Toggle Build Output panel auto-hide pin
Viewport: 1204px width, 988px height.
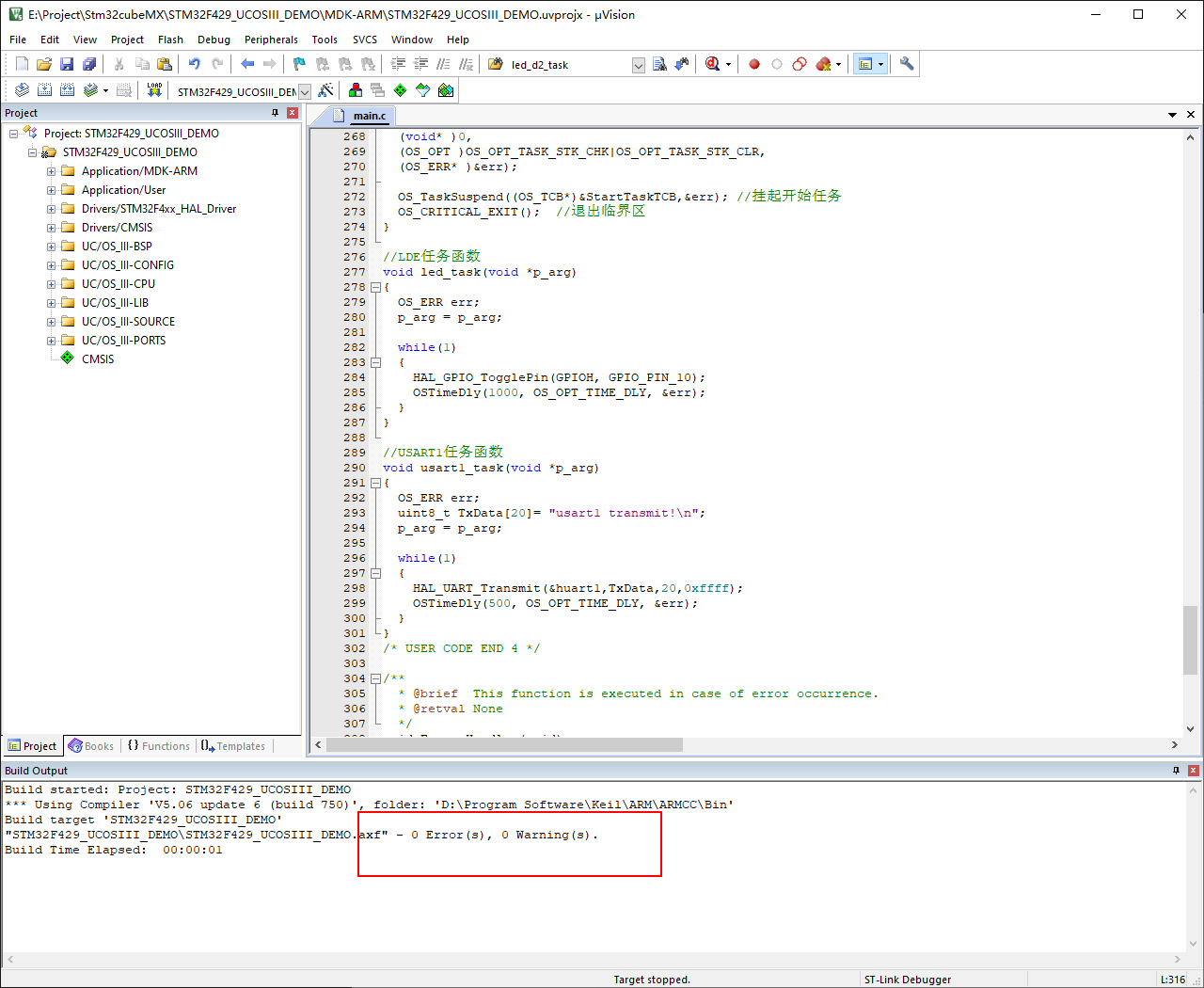[1176, 770]
